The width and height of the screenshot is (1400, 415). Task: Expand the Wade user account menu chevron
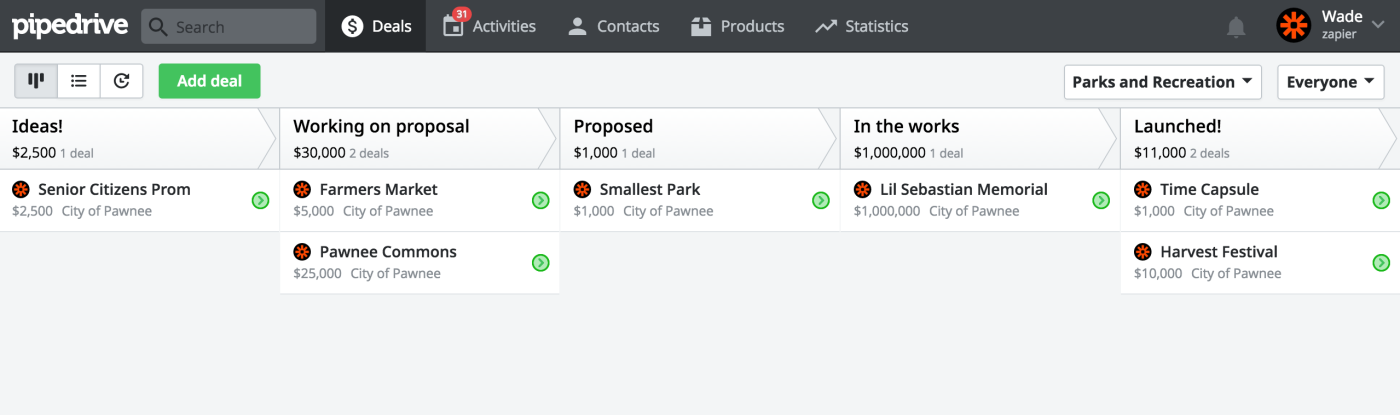[1378, 26]
